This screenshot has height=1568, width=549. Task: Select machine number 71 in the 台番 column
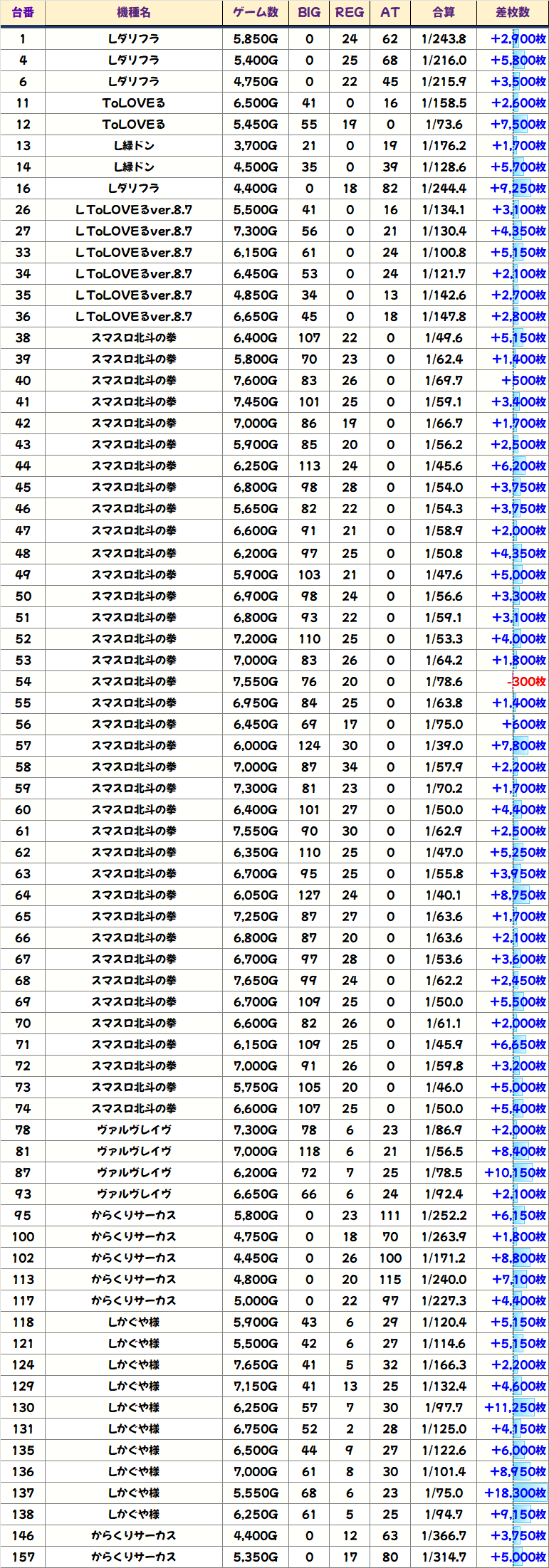23,1044
